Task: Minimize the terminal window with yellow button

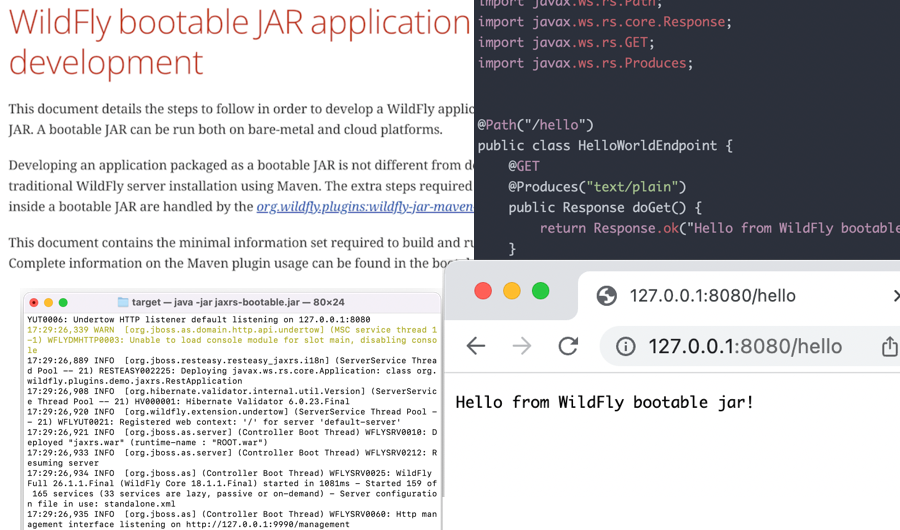Action: [x=48, y=302]
